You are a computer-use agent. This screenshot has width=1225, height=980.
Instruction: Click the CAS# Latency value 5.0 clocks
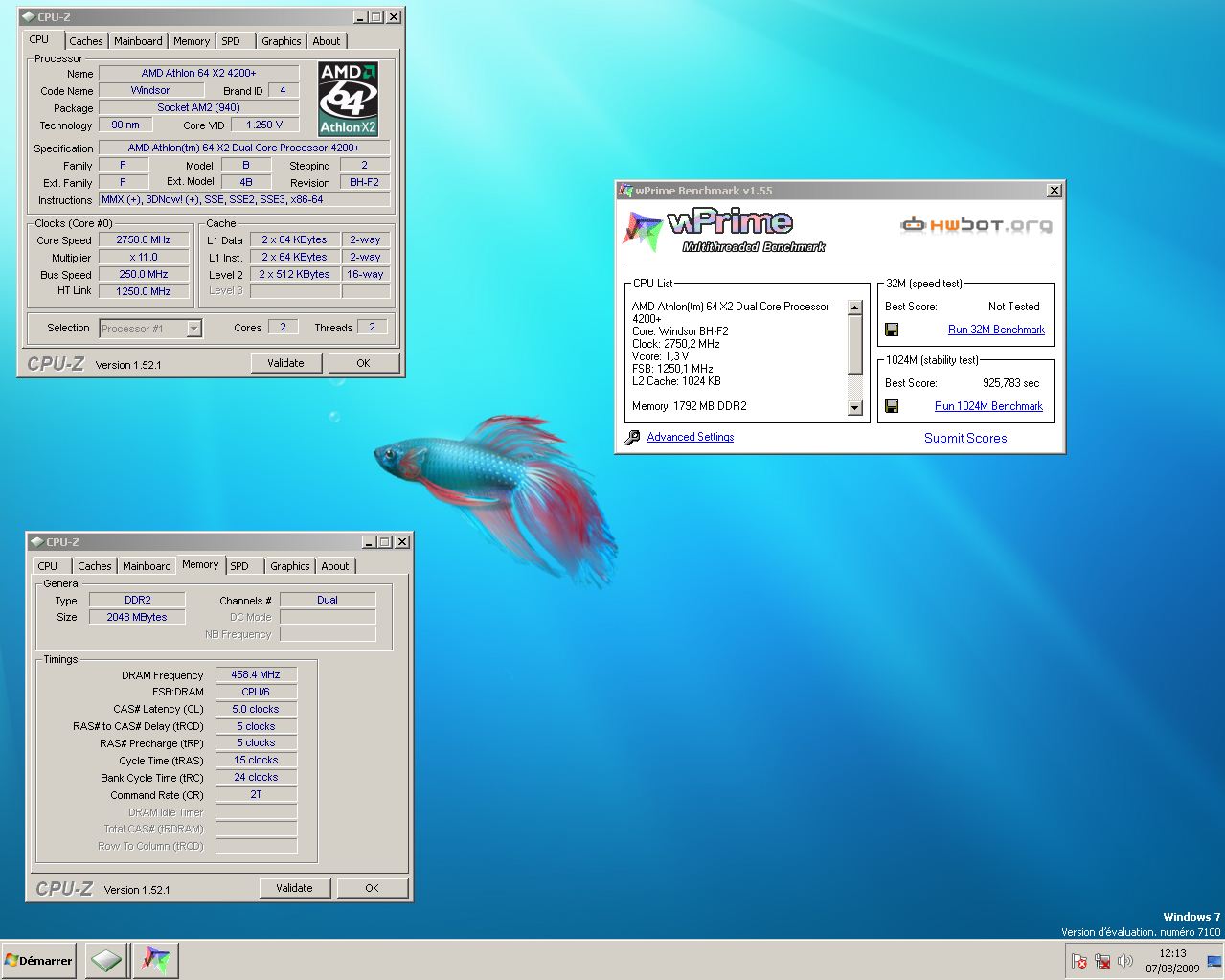256,709
